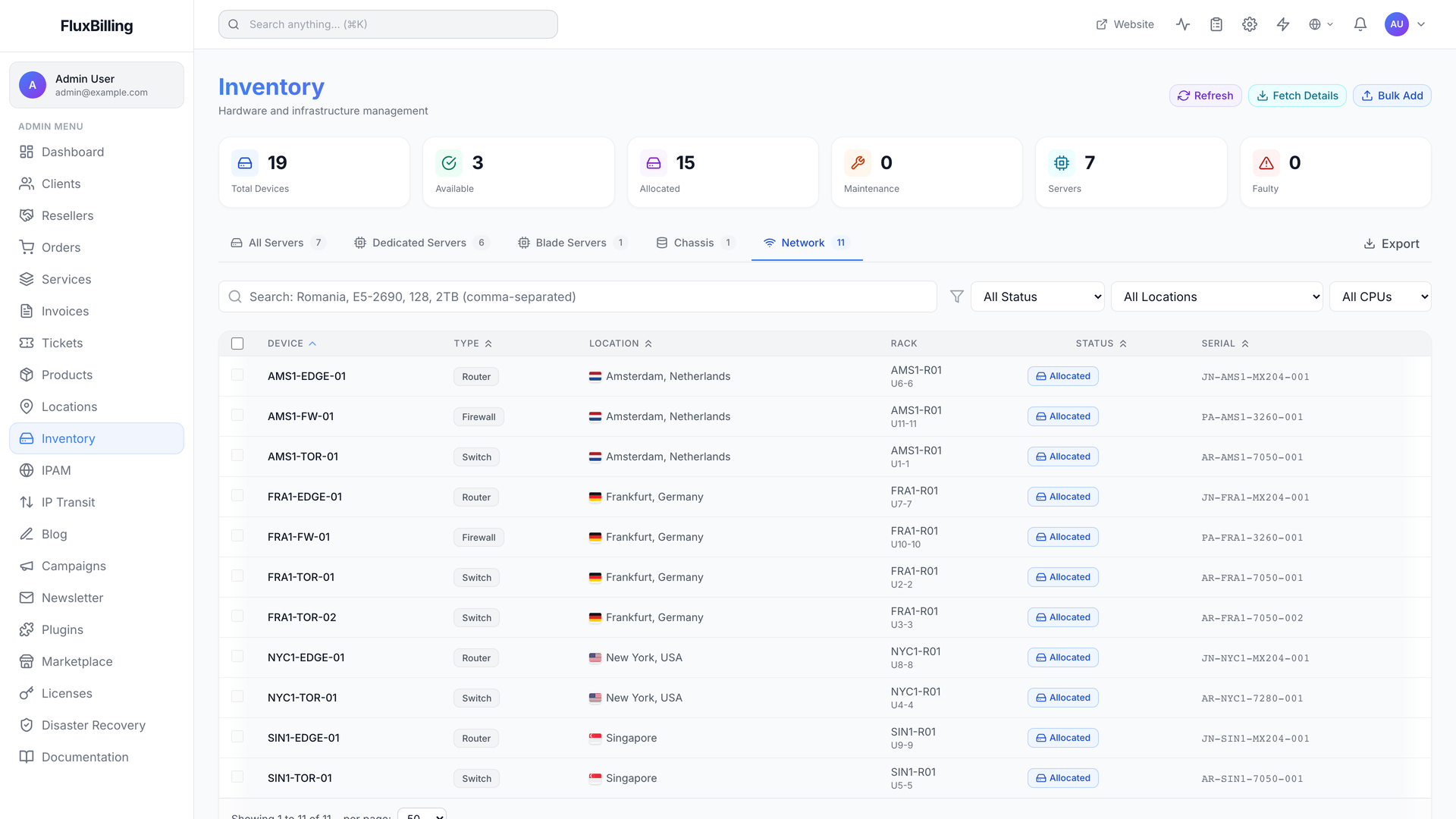Click the lightning bolt quick actions icon
The height and width of the screenshot is (819, 1456).
[x=1283, y=24]
